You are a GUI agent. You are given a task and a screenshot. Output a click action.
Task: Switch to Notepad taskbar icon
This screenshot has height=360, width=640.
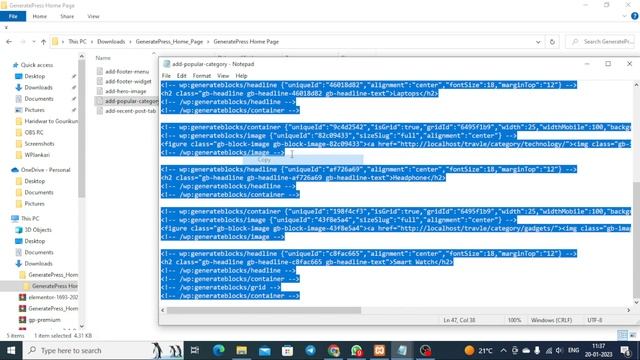point(402,351)
